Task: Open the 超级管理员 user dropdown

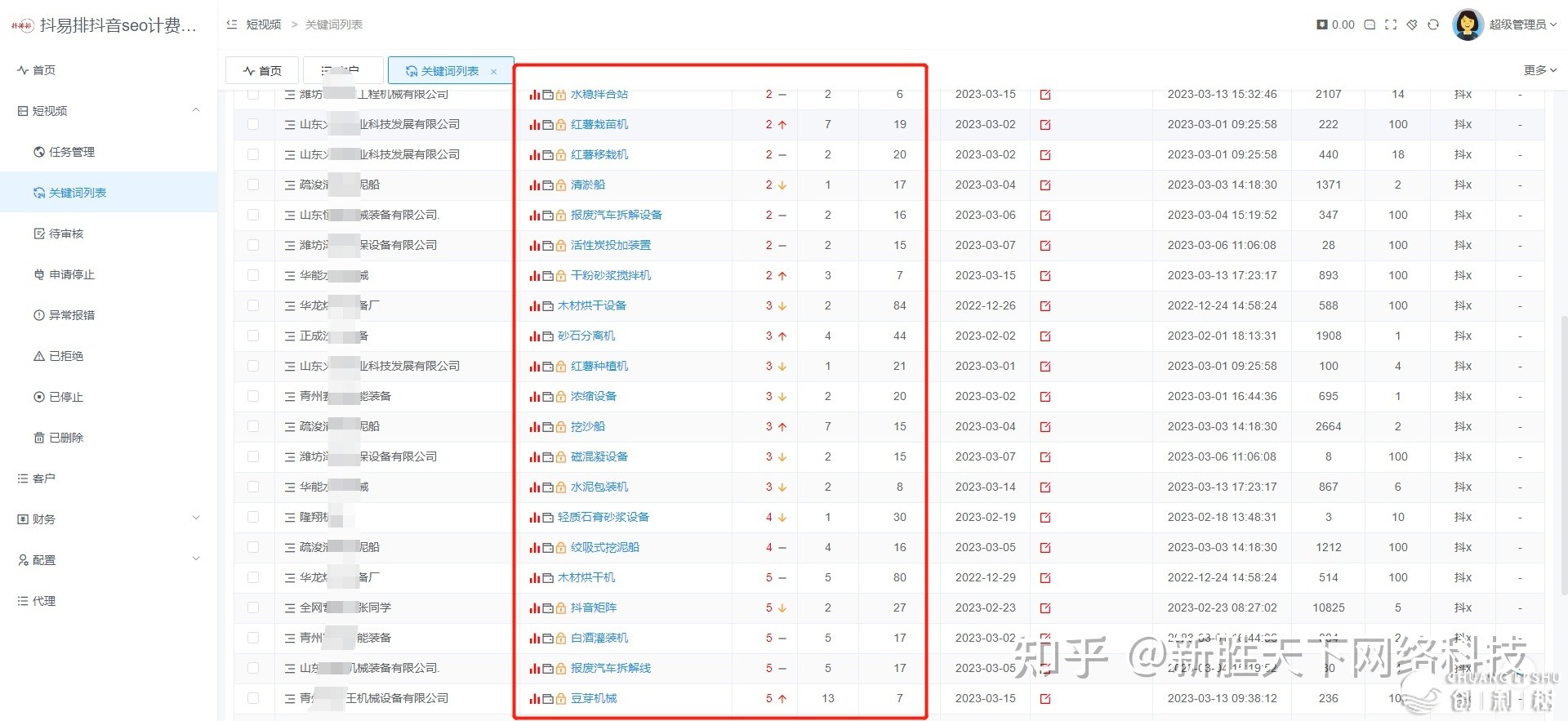Action: coord(1521,24)
